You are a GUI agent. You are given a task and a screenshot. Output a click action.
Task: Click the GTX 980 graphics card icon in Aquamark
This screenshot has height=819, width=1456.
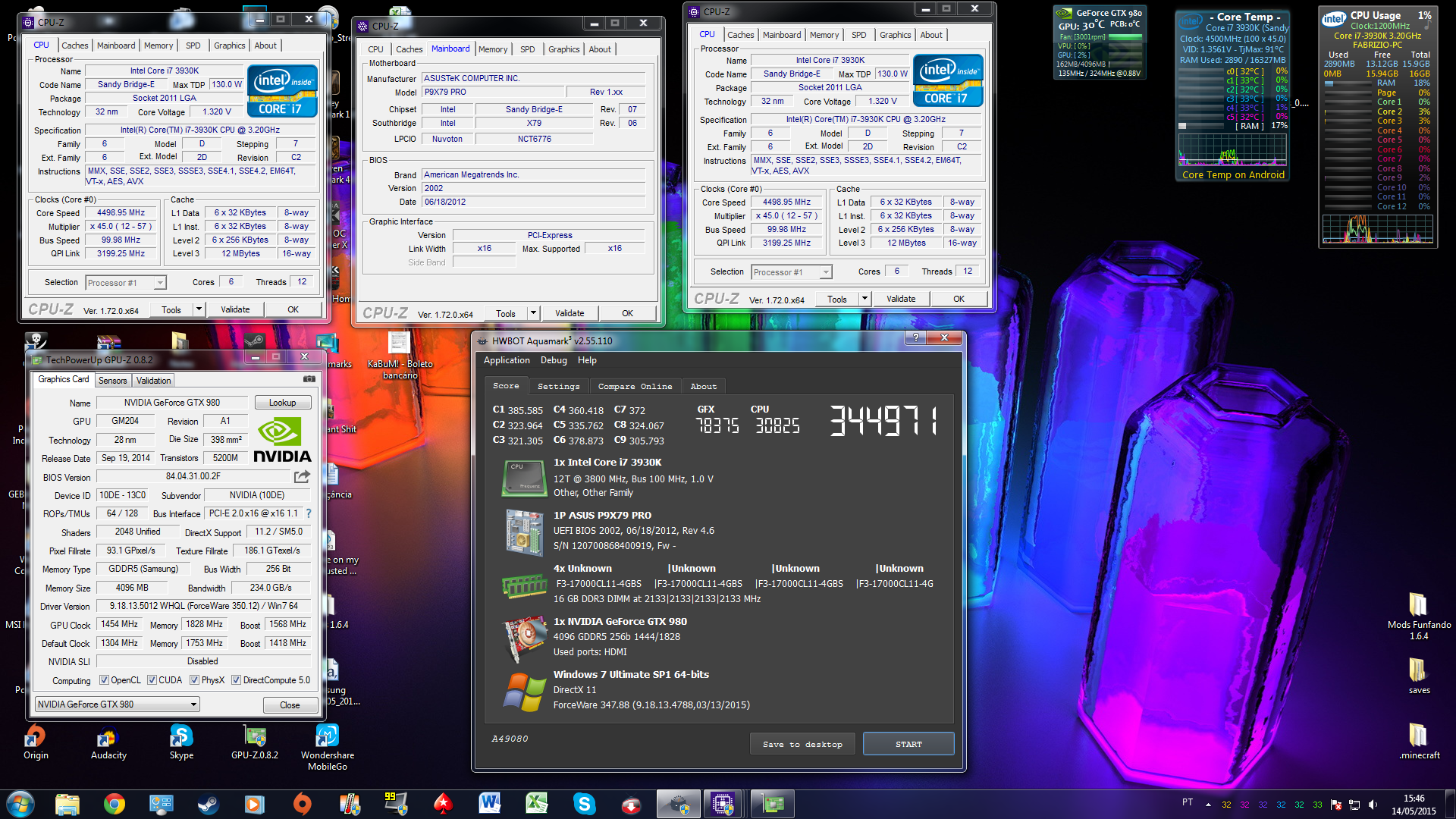[525, 639]
